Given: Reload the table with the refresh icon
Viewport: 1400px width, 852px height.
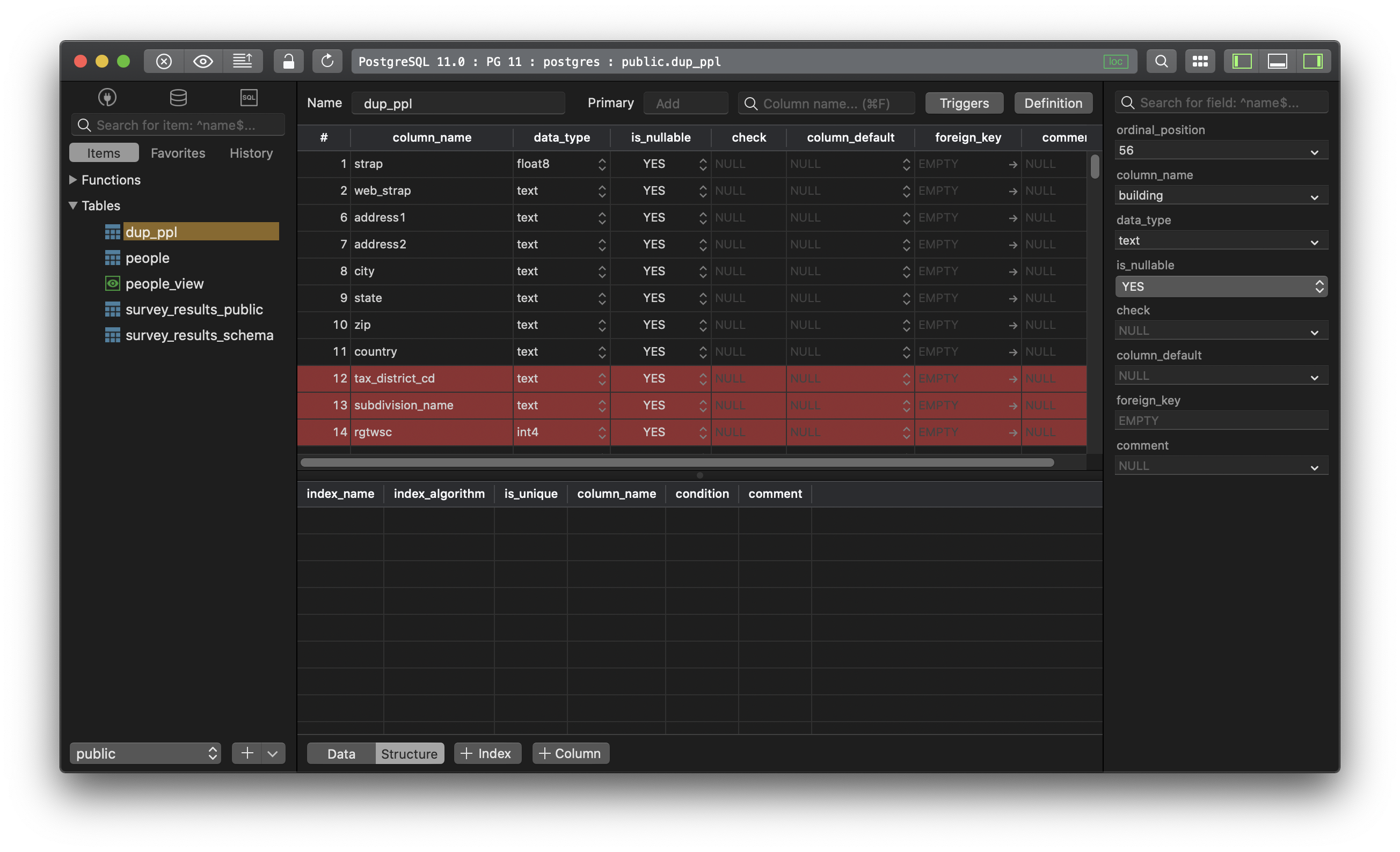Looking at the screenshot, I should [x=327, y=61].
